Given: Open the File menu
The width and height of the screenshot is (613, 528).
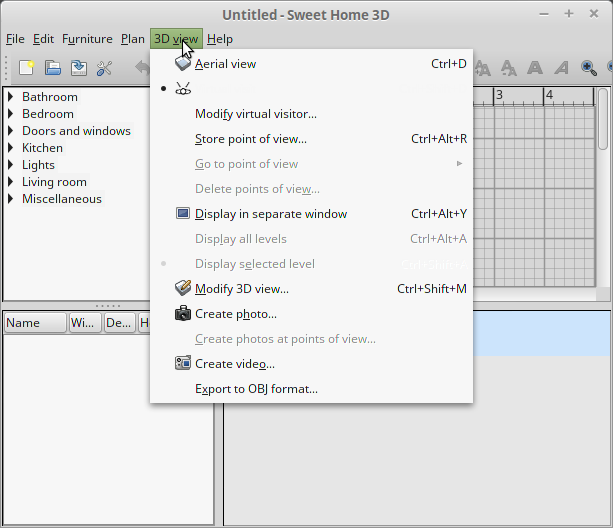Looking at the screenshot, I should pyautogui.click(x=15, y=39).
